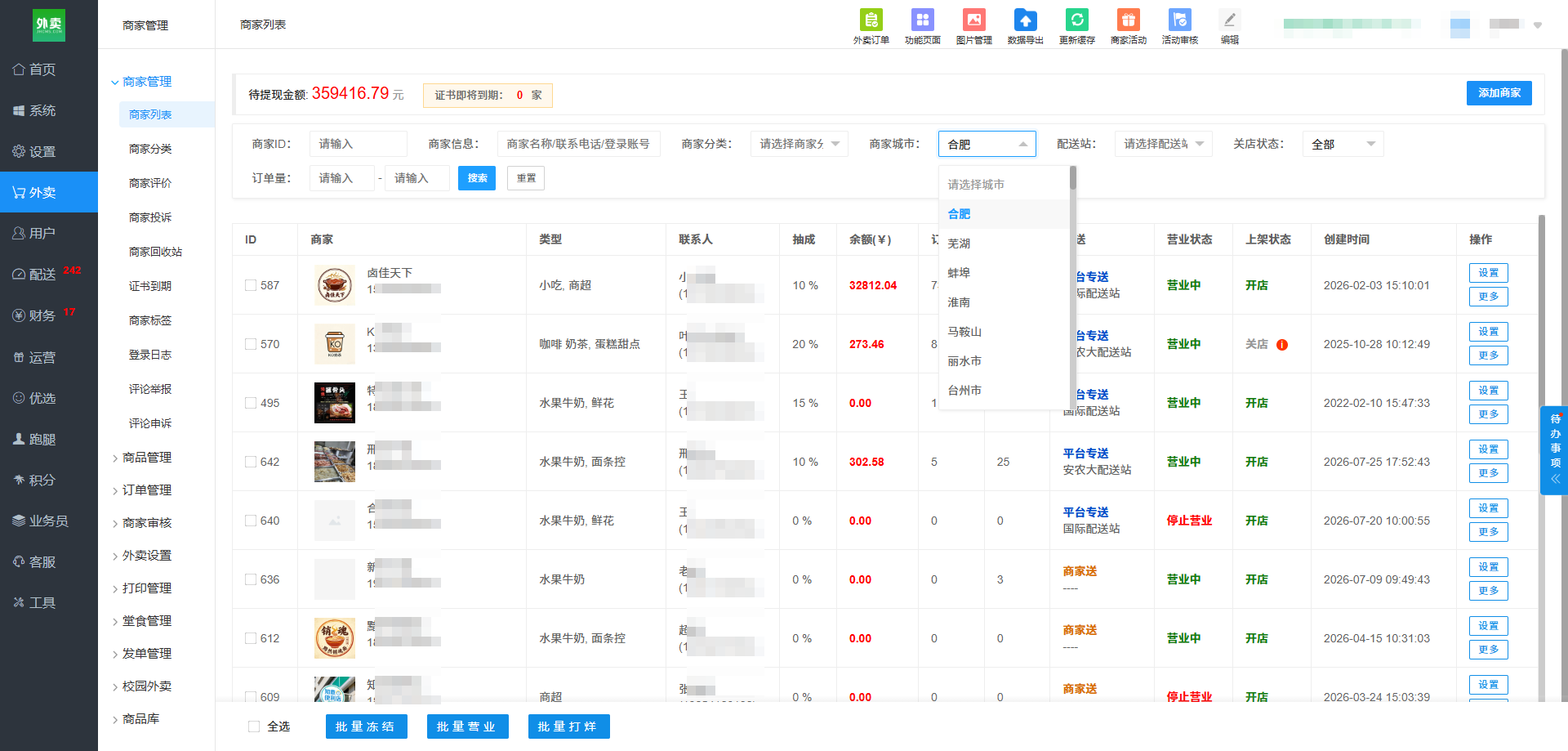Viewport: 1568px width, 751px height.
Task: Click the red warning icon beside 关店
Action: pyautogui.click(x=1282, y=345)
